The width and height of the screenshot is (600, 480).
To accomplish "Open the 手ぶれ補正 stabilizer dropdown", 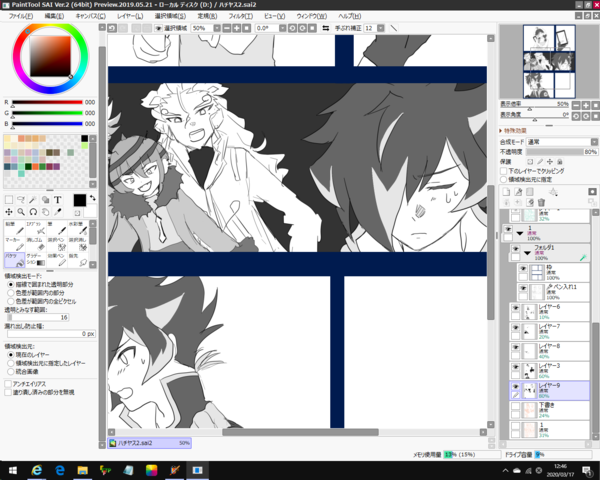I will point(381,28).
